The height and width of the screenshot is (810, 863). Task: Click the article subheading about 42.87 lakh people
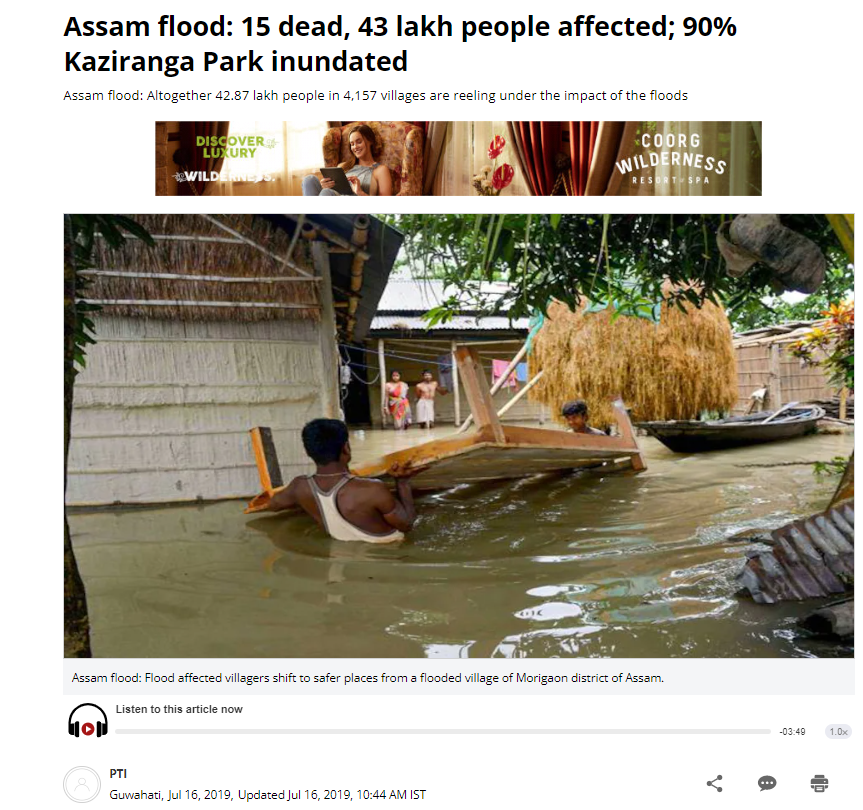[x=375, y=95]
